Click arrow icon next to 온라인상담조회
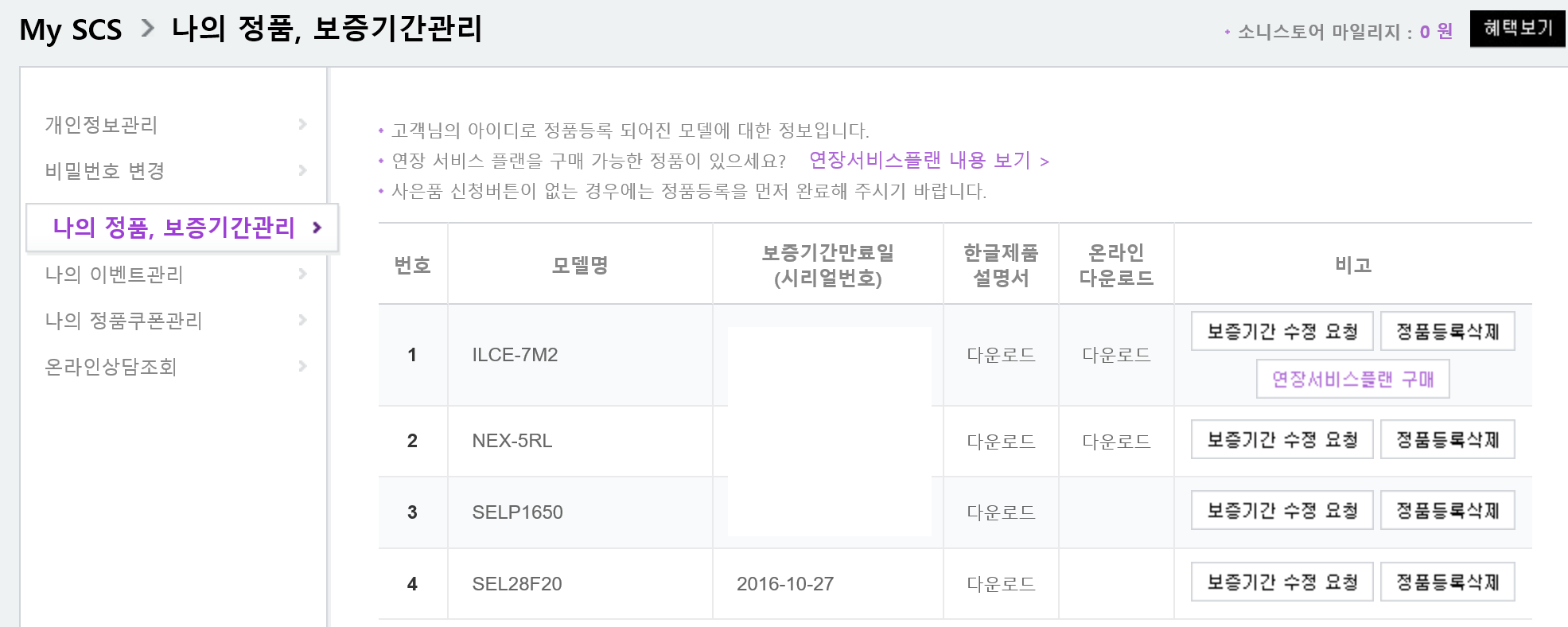 (x=302, y=366)
